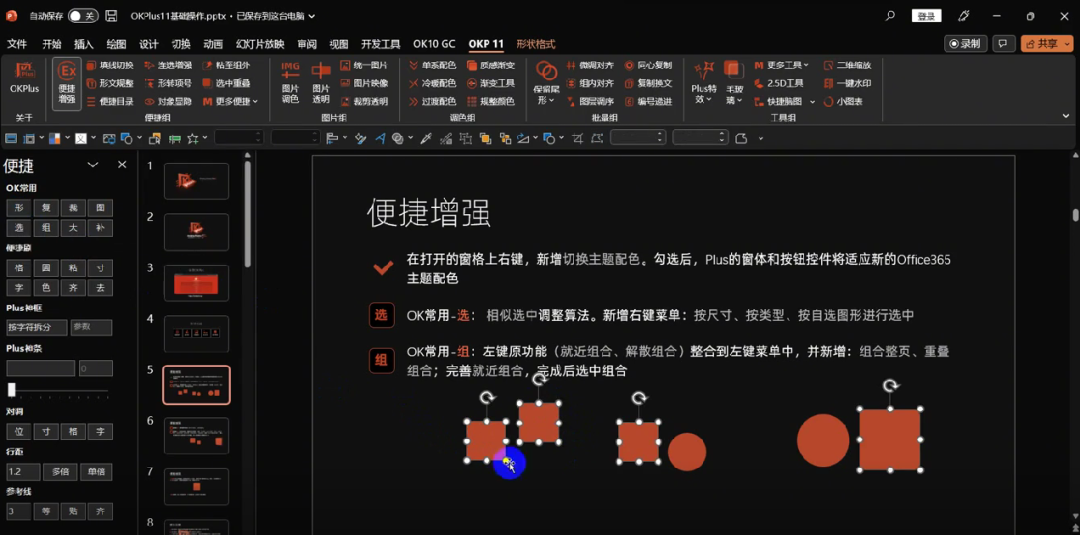The width and height of the screenshot is (1080, 535).
Task: Expand the 更多便捷 dropdown
Action: click(231, 101)
